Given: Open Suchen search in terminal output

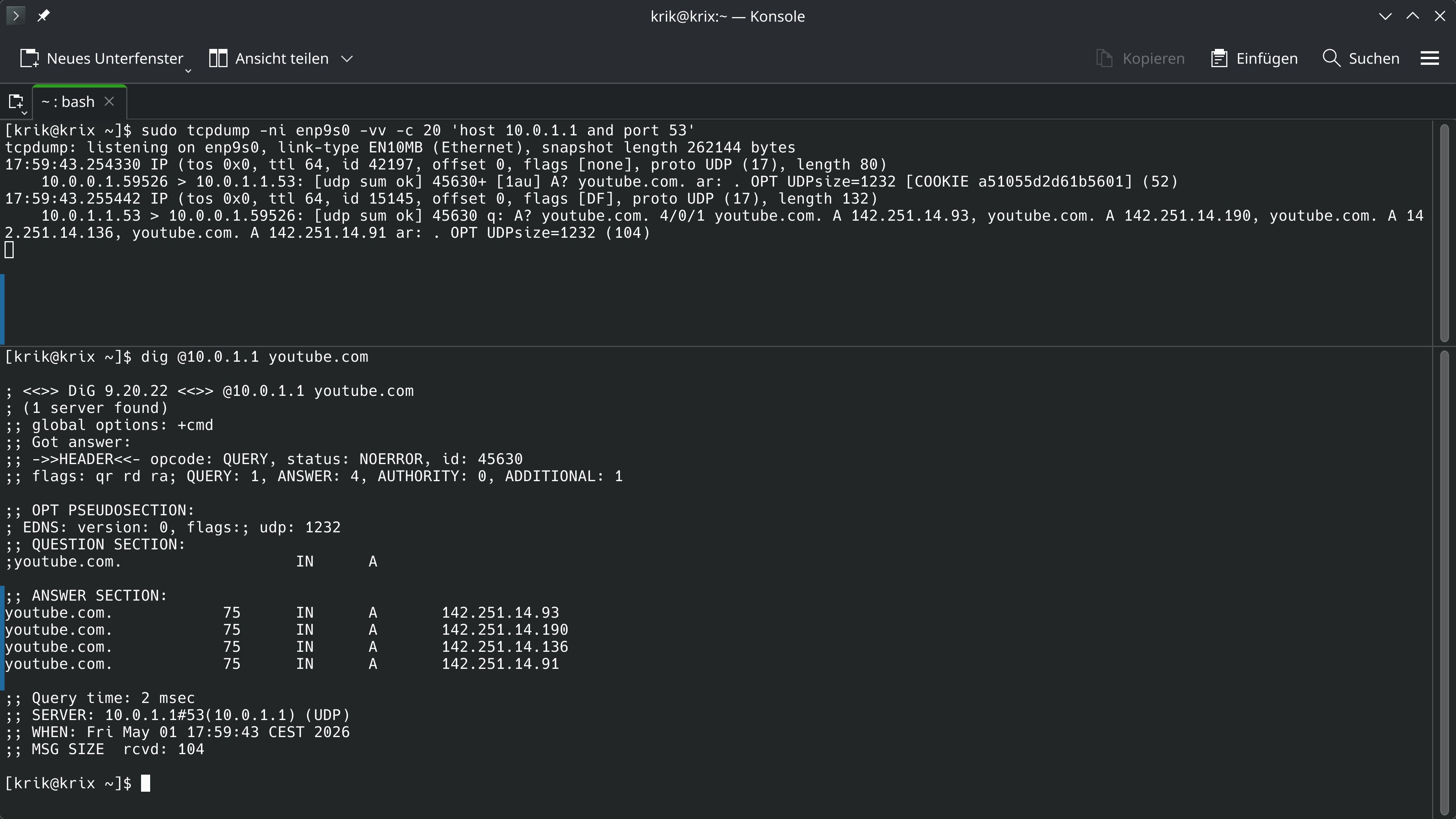Looking at the screenshot, I should click(1361, 58).
